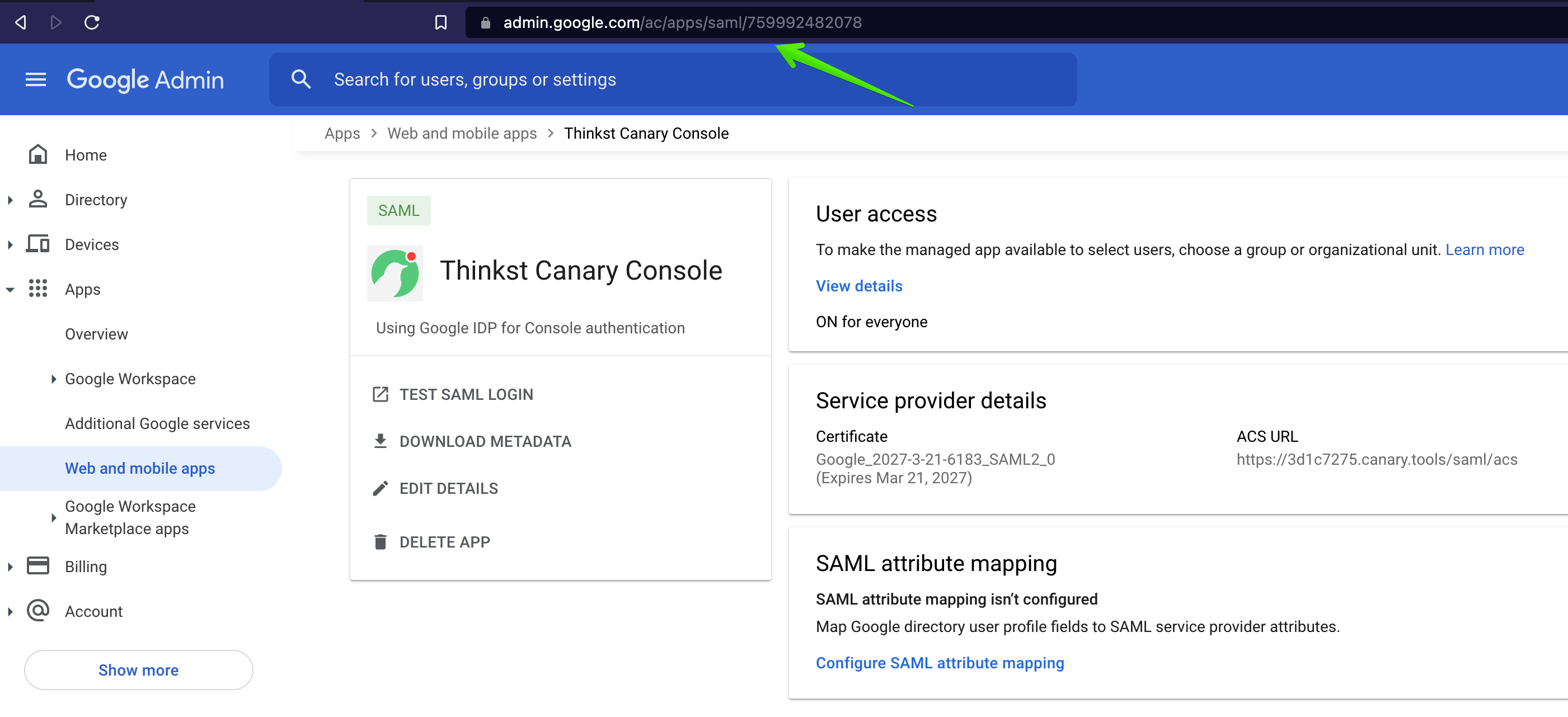The height and width of the screenshot is (717, 1568).
Task: Click the Download Metadata arrow icon
Action: [x=381, y=441]
